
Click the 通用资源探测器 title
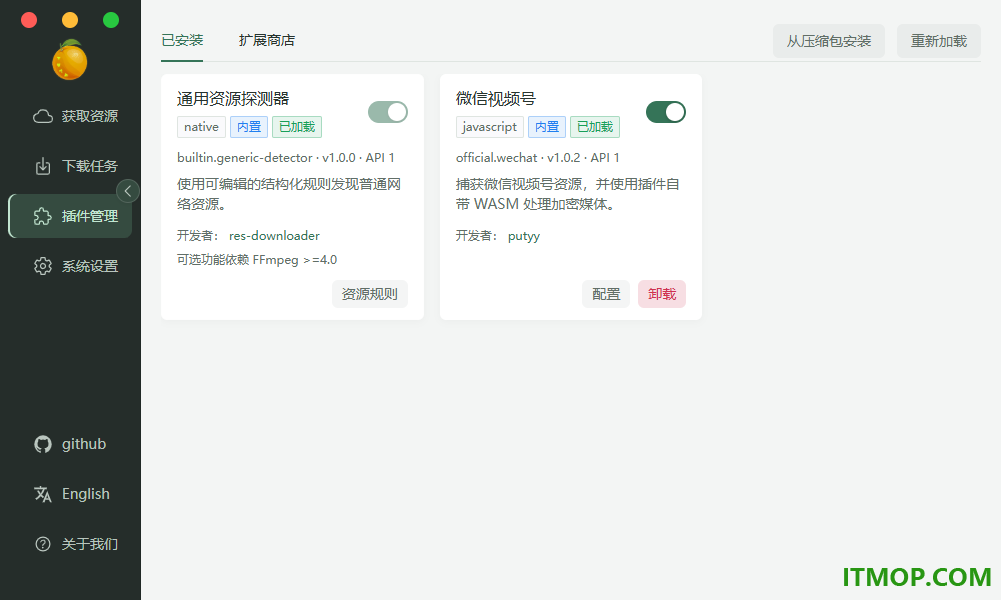(x=233, y=99)
